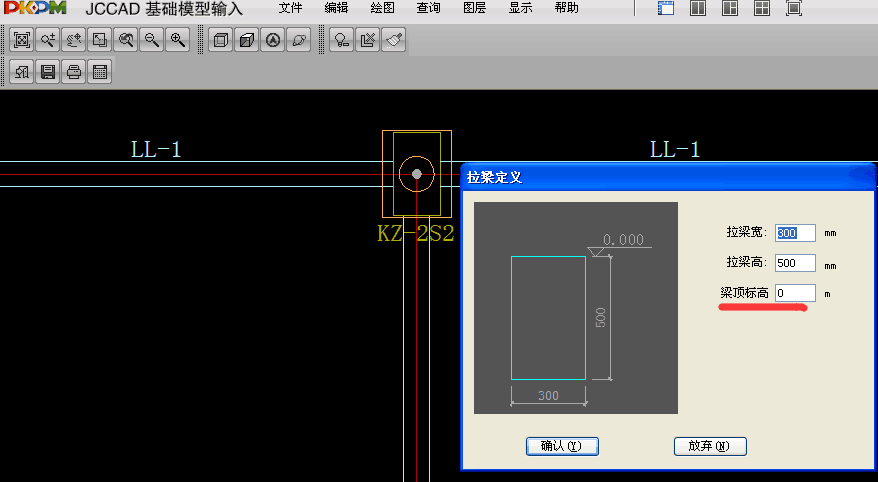Open the 图层 menu
The height and width of the screenshot is (482, 878).
click(474, 8)
